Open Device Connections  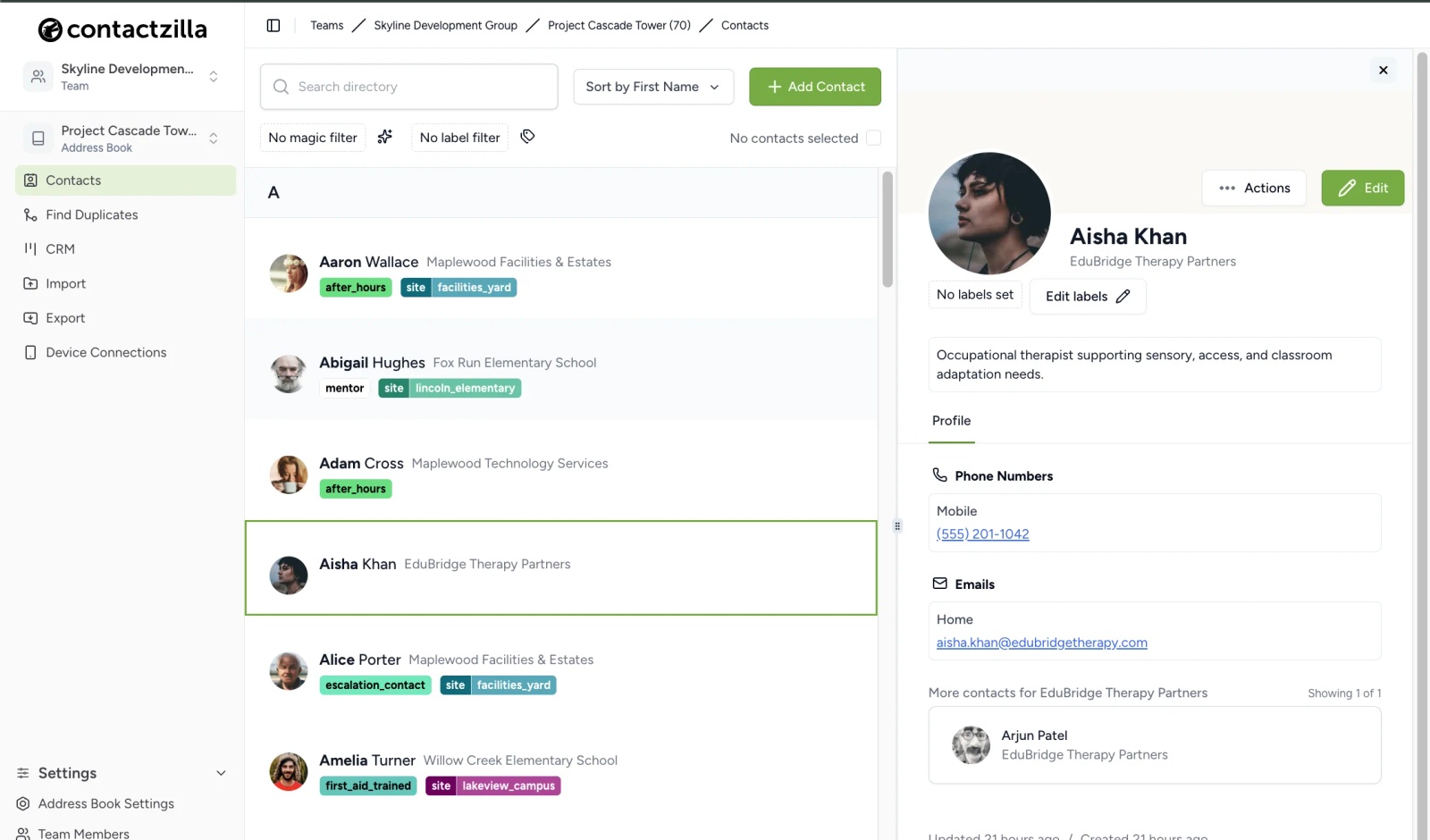pyautogui.click(x=125, y=352)
